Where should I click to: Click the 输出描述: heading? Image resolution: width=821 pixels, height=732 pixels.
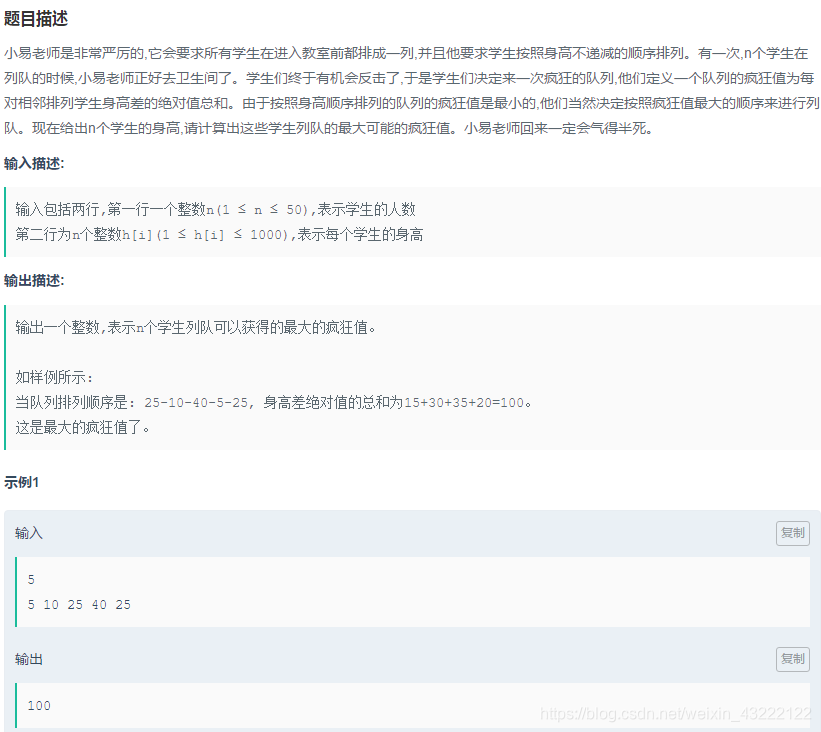34,281
